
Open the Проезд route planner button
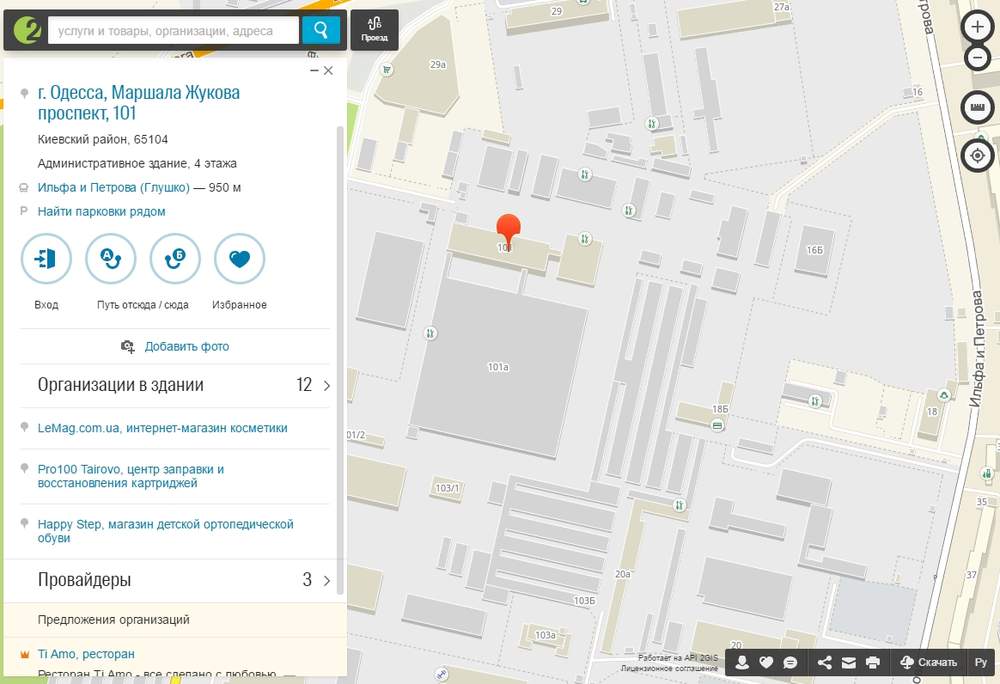pos(374,30)
